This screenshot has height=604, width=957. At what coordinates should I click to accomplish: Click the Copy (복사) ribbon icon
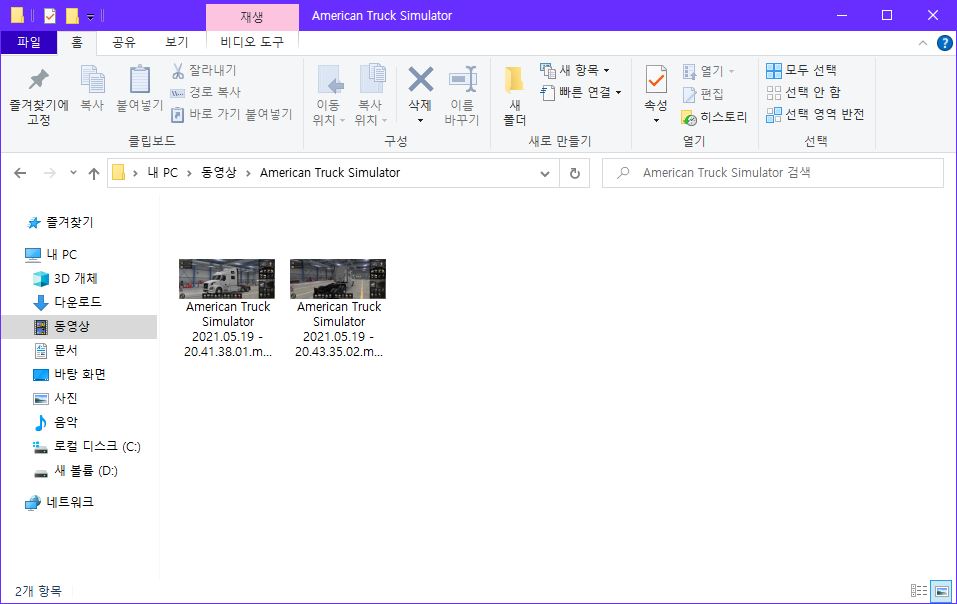(x=92, y=80)
